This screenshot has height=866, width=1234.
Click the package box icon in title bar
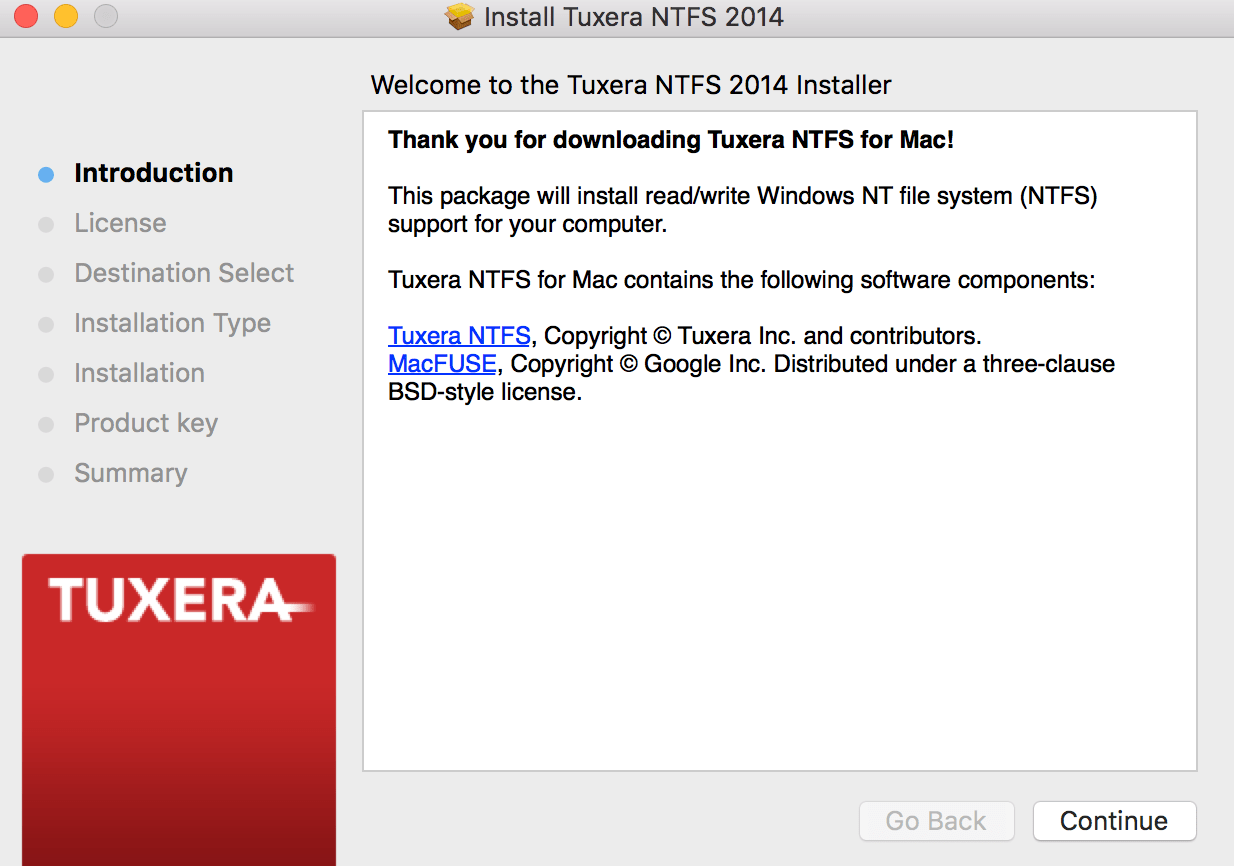point(459,17)
